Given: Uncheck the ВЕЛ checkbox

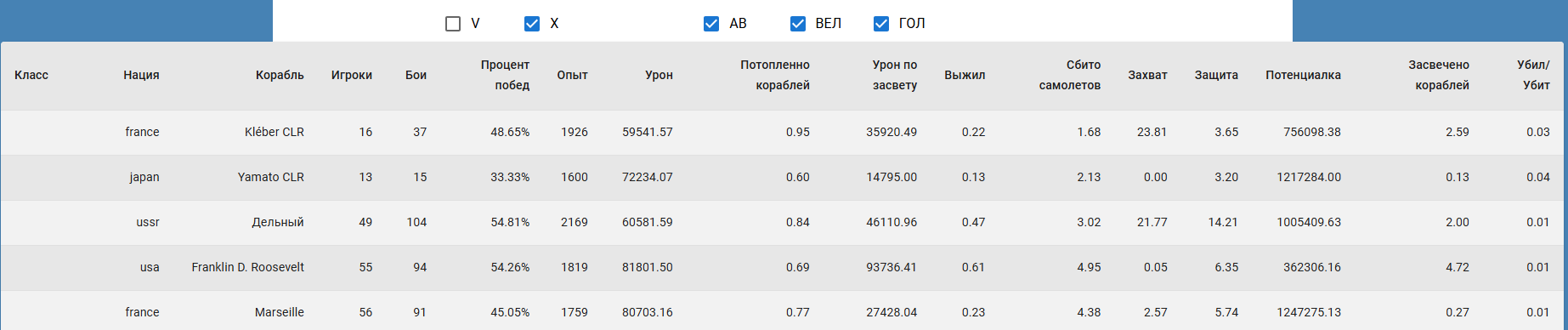Looking at the screenshot, I should pos(798,24).
